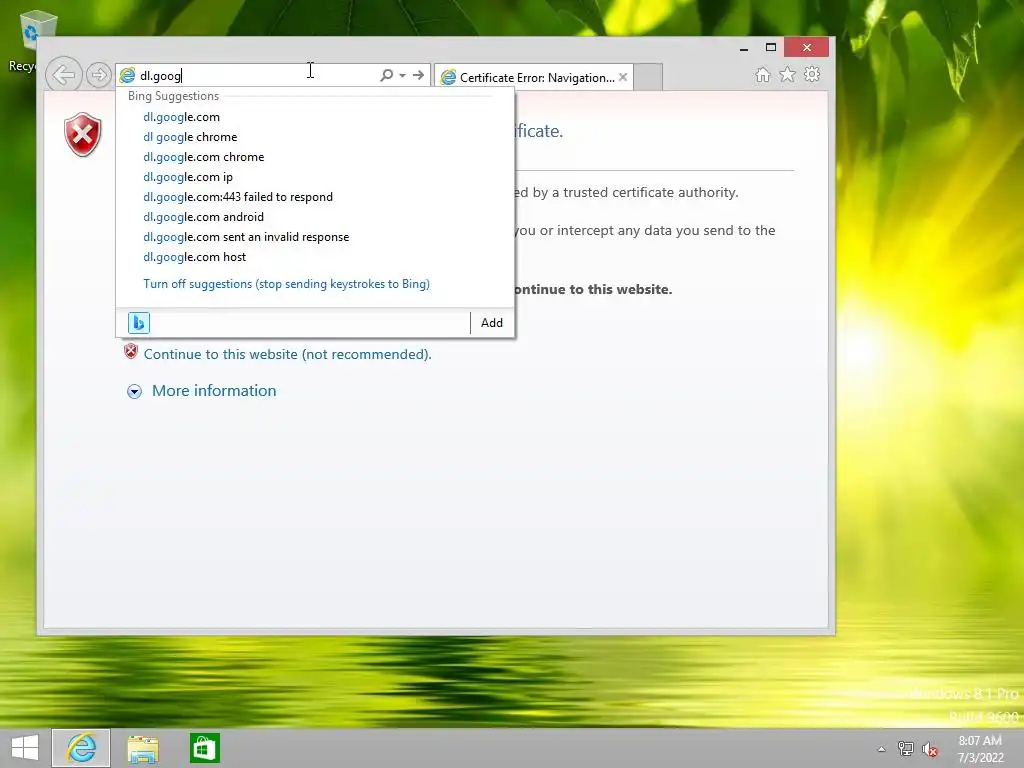Viewport: 1024px width, 768px height.
Task: Click the Go arrow in address bar
Action: (x=418, y=75)
